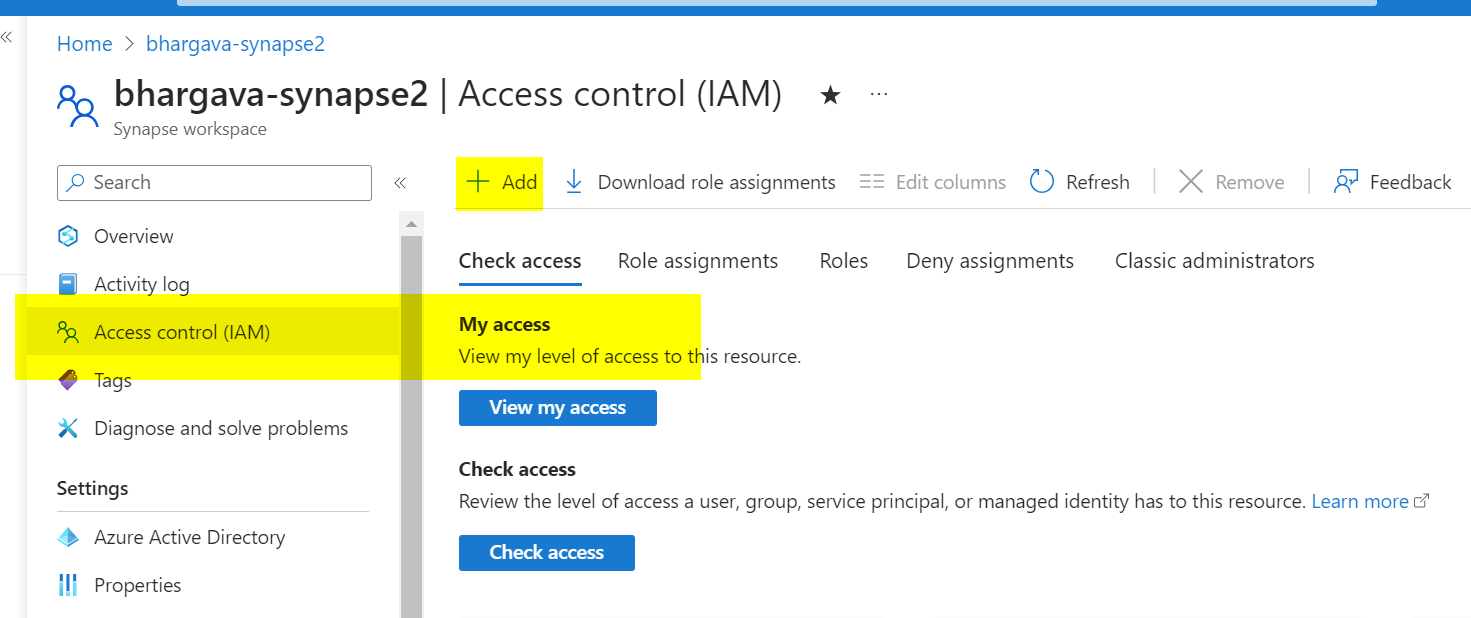Image resolution: width=1471 pixels, height=618 pixels.
Task: Select the Classic administrators tab
Action: pos(1214,260)
